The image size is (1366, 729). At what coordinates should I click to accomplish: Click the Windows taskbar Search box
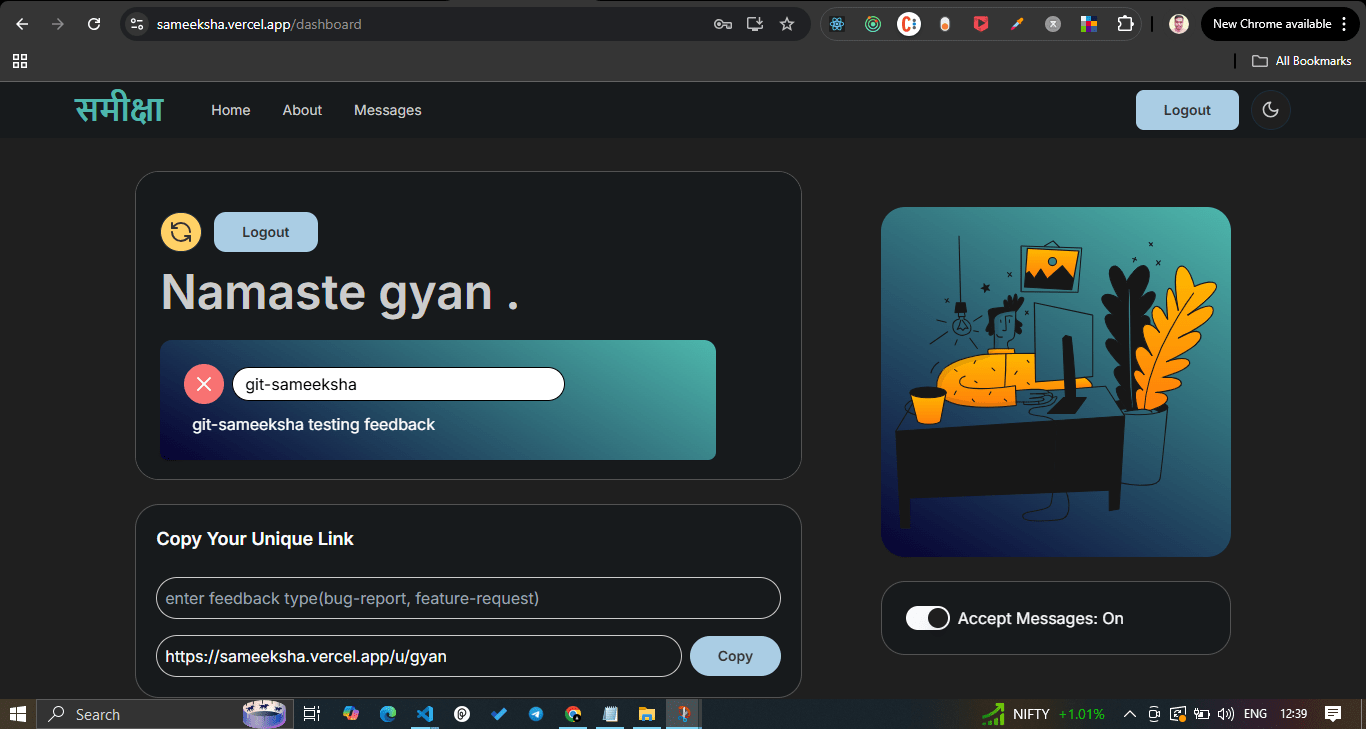point(165,714)
